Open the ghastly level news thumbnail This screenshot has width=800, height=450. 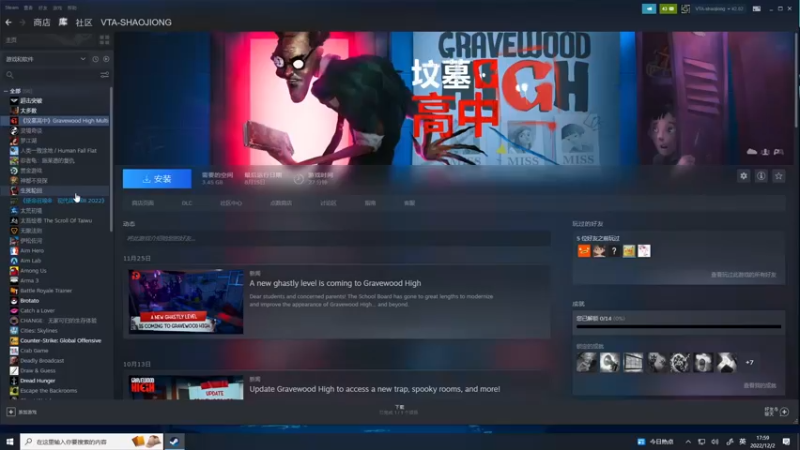pos(186,302)
